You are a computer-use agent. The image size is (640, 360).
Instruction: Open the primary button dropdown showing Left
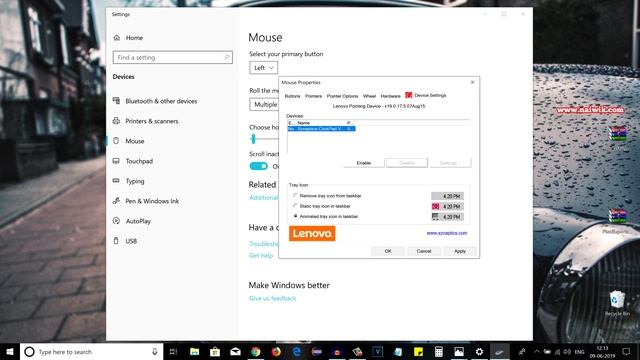click(264, 68)
